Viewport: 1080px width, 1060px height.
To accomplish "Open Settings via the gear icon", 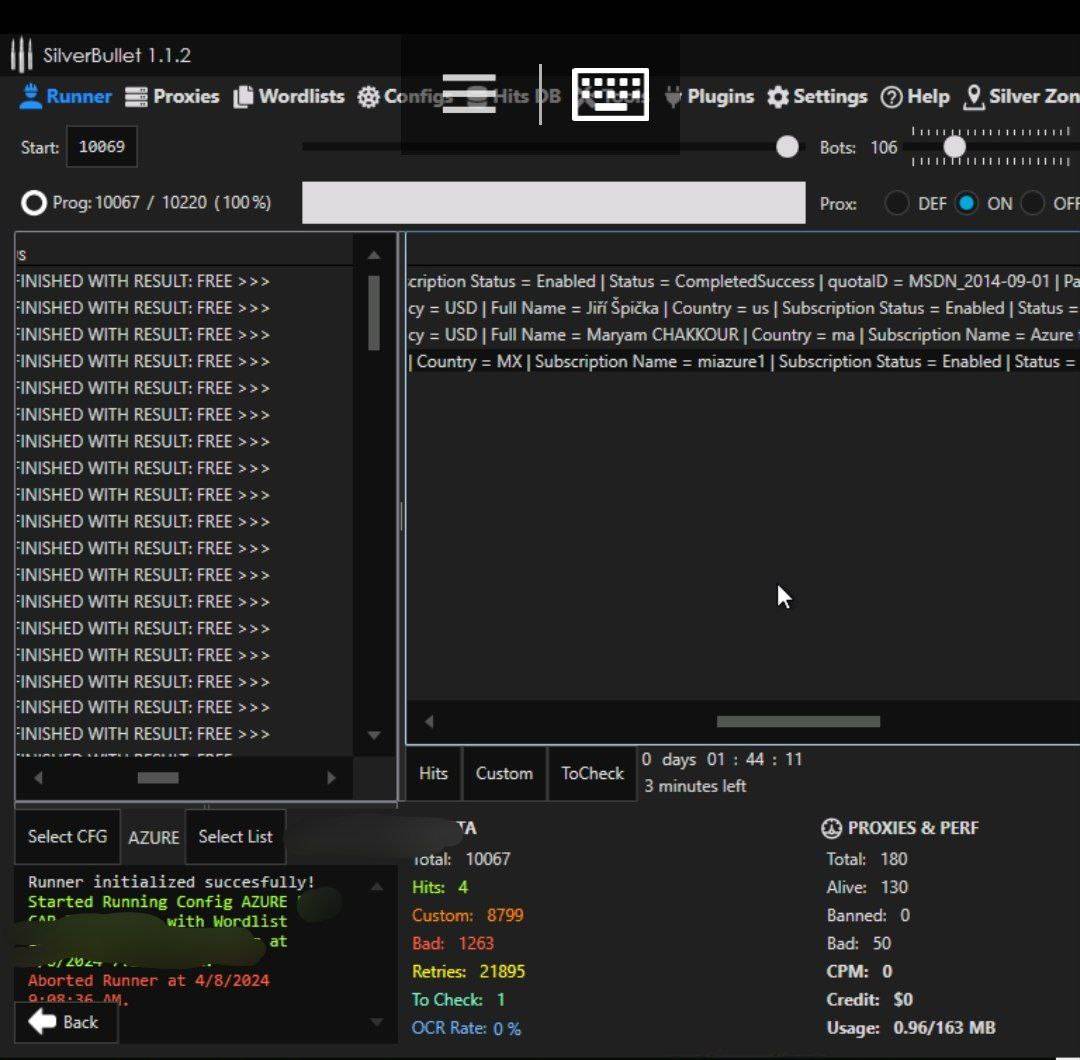I will pos(778,97).
